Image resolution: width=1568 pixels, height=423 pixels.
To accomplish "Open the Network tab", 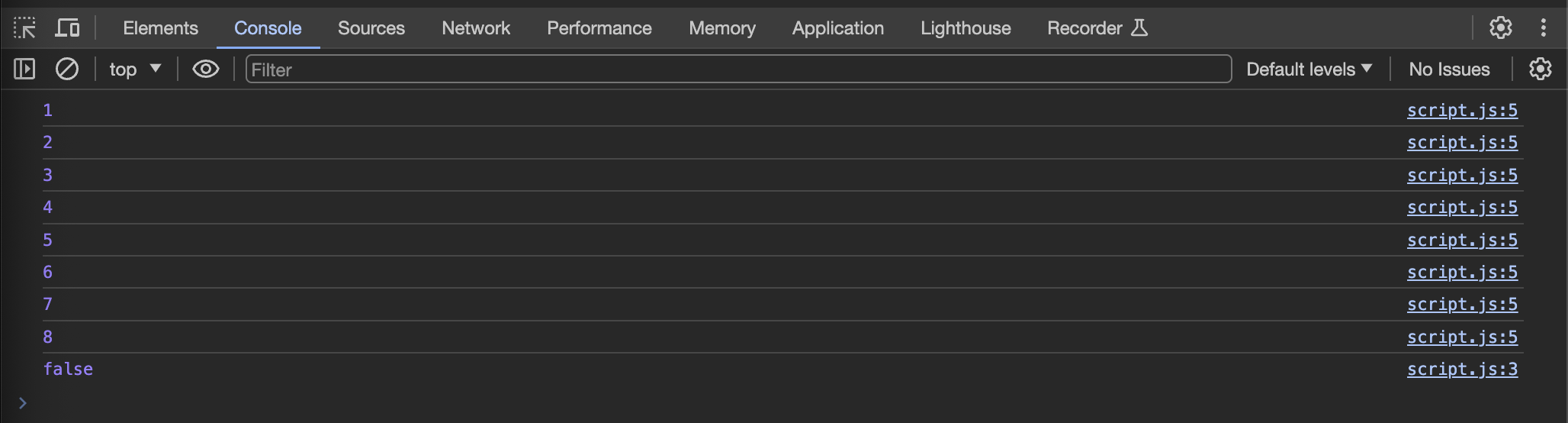I will (476, 28).
